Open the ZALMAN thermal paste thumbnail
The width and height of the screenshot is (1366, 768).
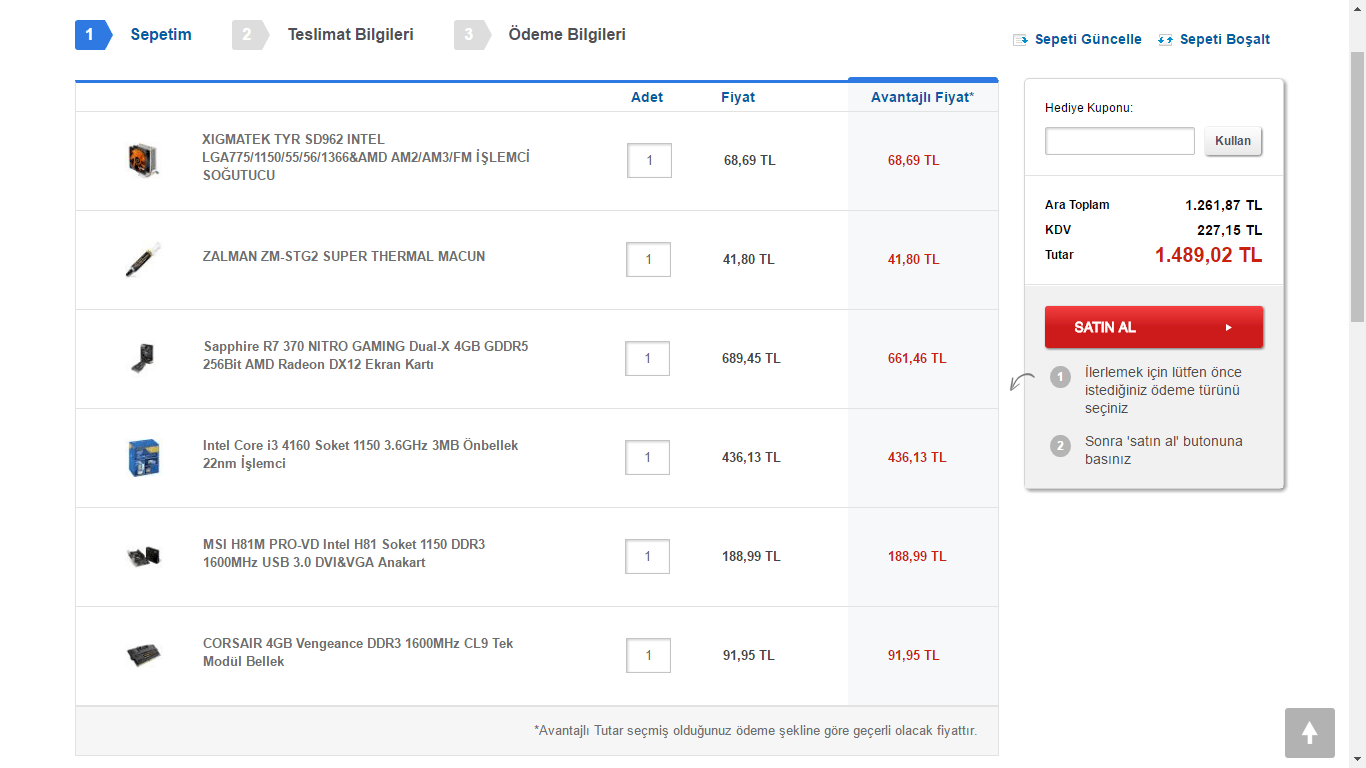tap(144, 258)
